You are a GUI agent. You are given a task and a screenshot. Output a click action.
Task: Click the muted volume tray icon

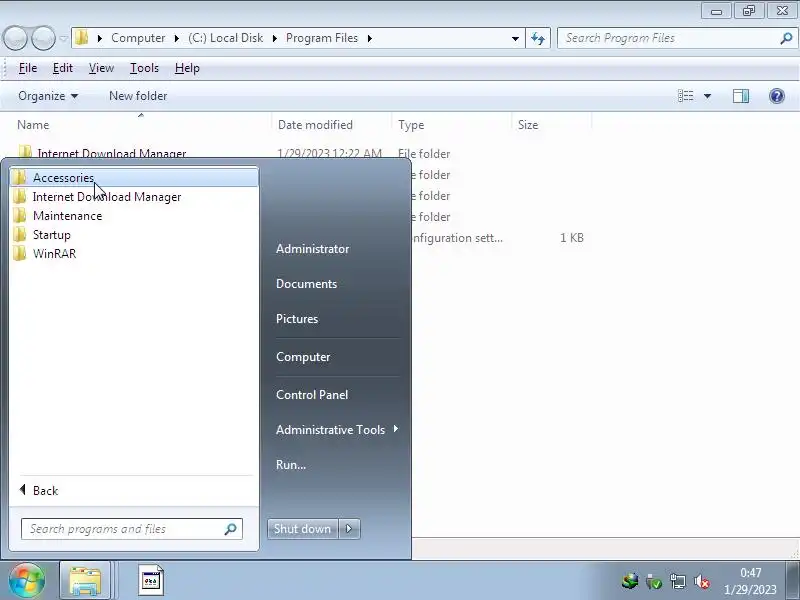[702, 581]
